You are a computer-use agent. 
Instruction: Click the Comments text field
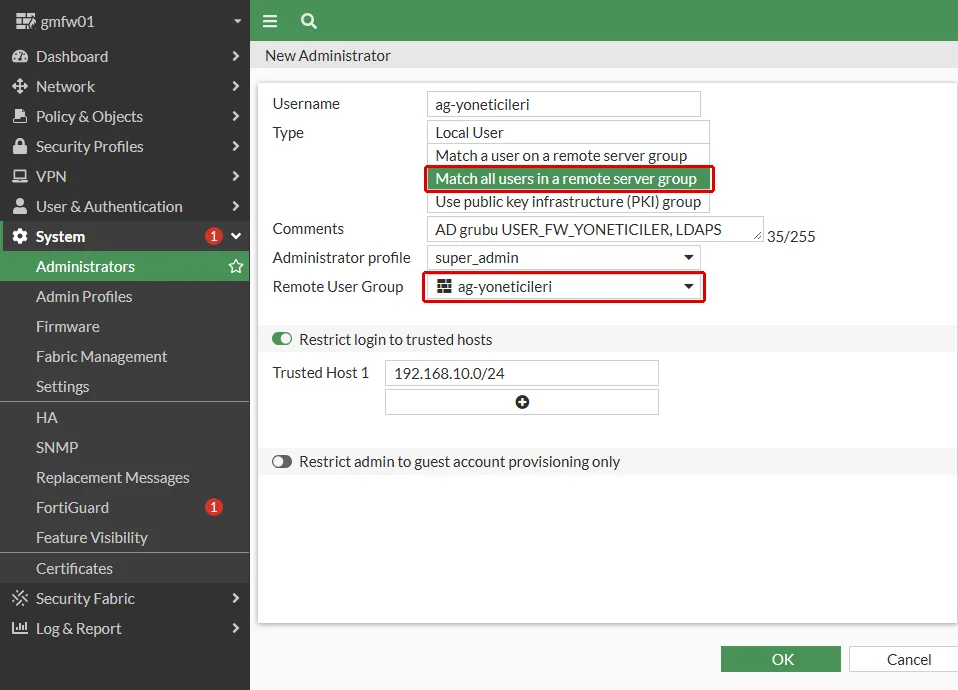595,229
